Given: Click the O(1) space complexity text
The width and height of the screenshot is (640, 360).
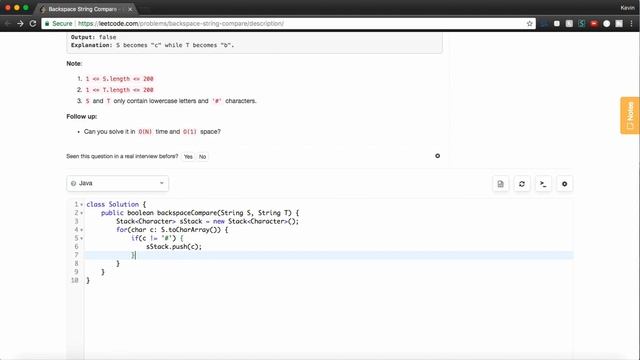Looking at the screenshot, I should tap(189, 132).
